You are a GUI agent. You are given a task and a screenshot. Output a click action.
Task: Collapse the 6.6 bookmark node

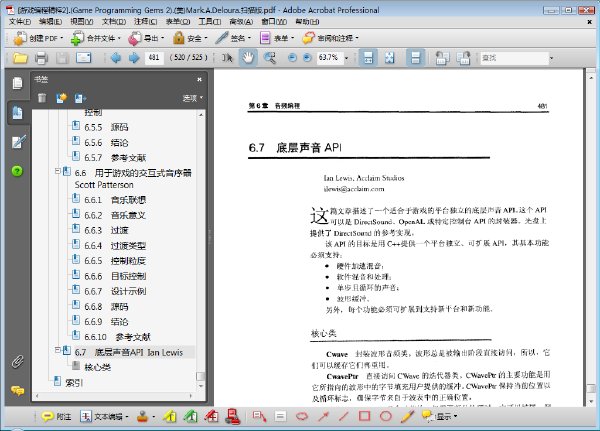tap(57, 171)
